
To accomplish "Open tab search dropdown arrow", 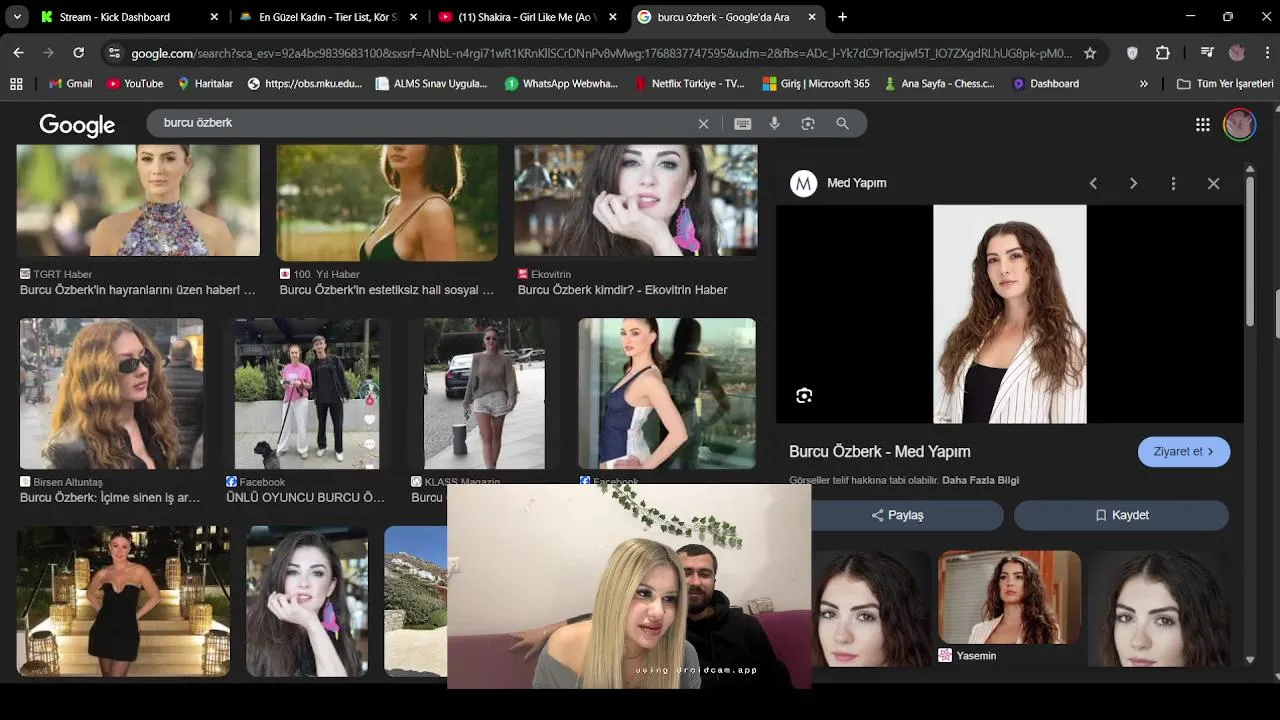I will point(17,17).
